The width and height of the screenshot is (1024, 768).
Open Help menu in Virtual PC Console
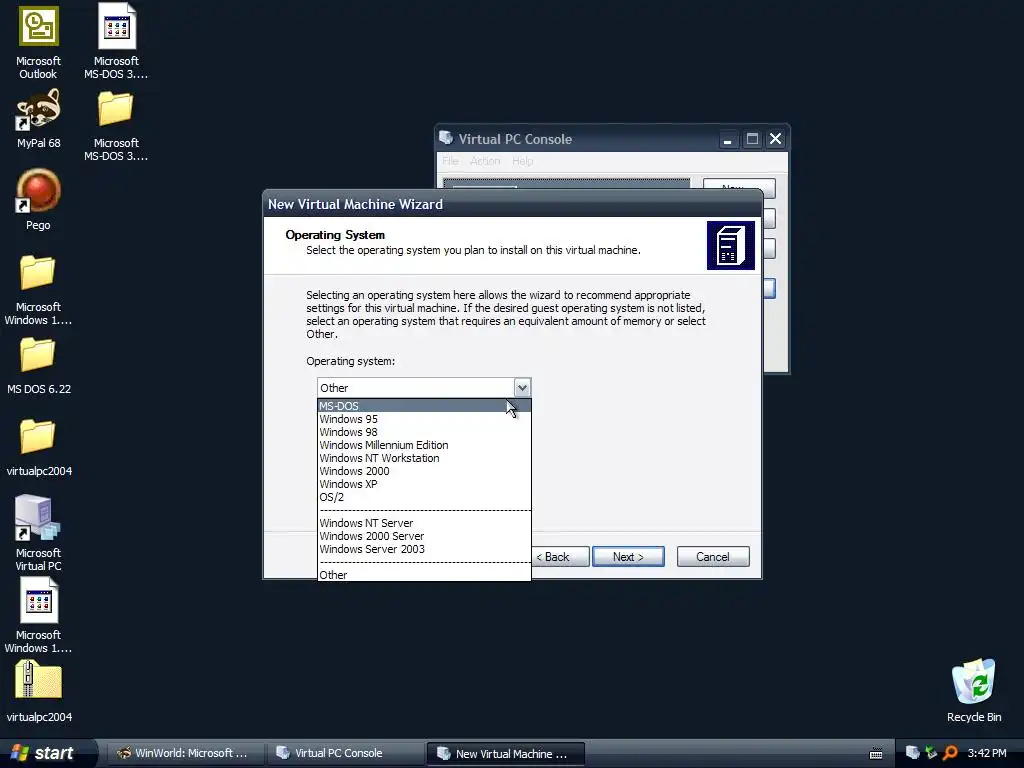tap(522, 161)
